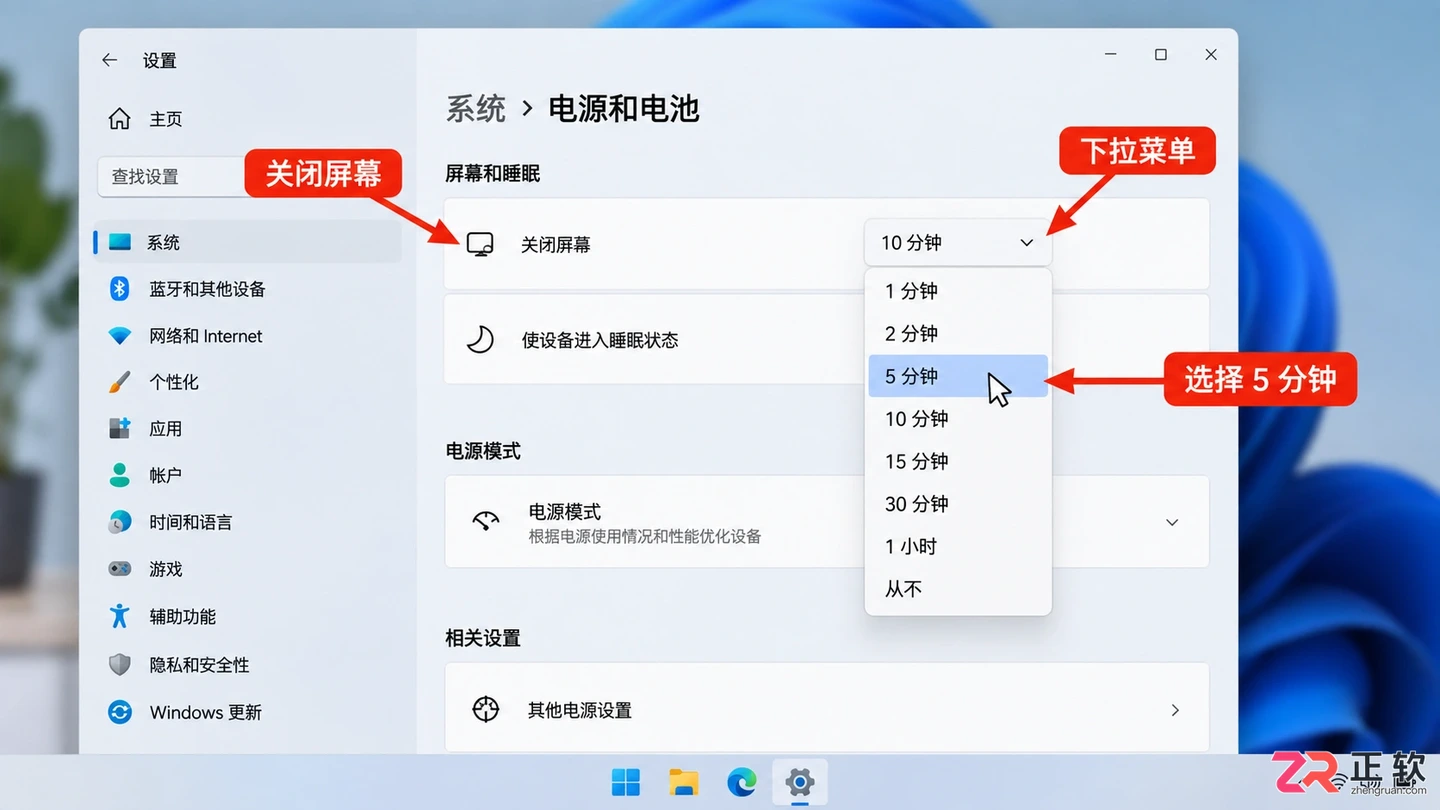Open 帐户 person icon
The image size is (1440, 810).
[x=120, y=475]
